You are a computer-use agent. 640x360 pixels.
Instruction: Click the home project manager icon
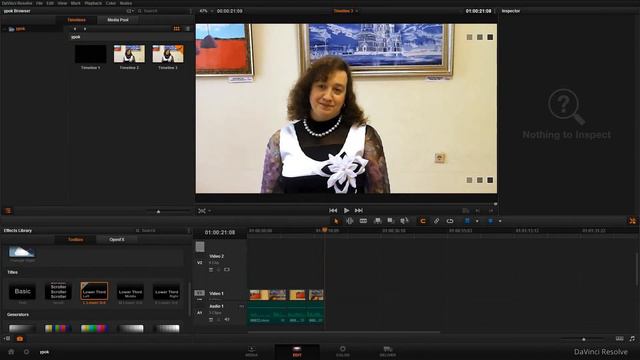(x=11, y=351)
